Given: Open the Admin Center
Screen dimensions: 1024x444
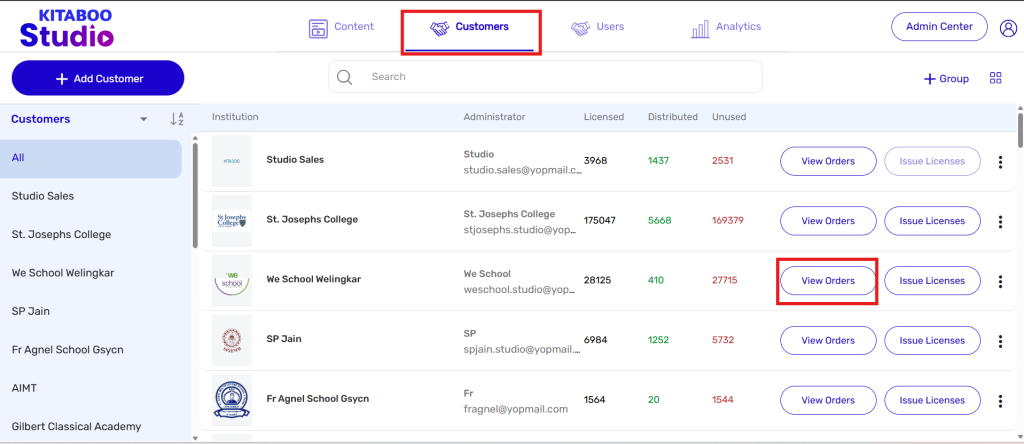Looking at the screenshot, I should [938, 27].
